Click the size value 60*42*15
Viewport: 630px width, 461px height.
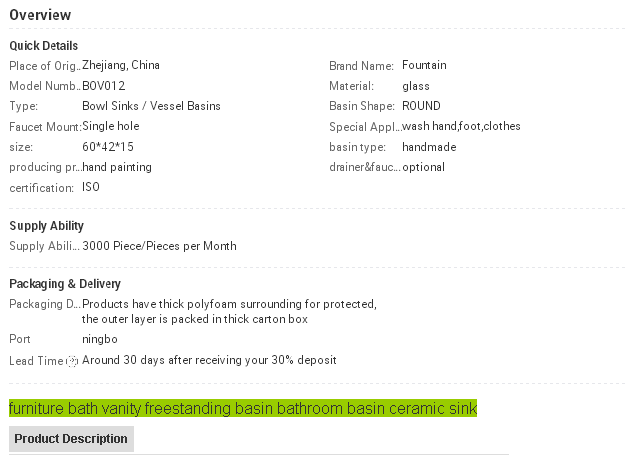108,147
